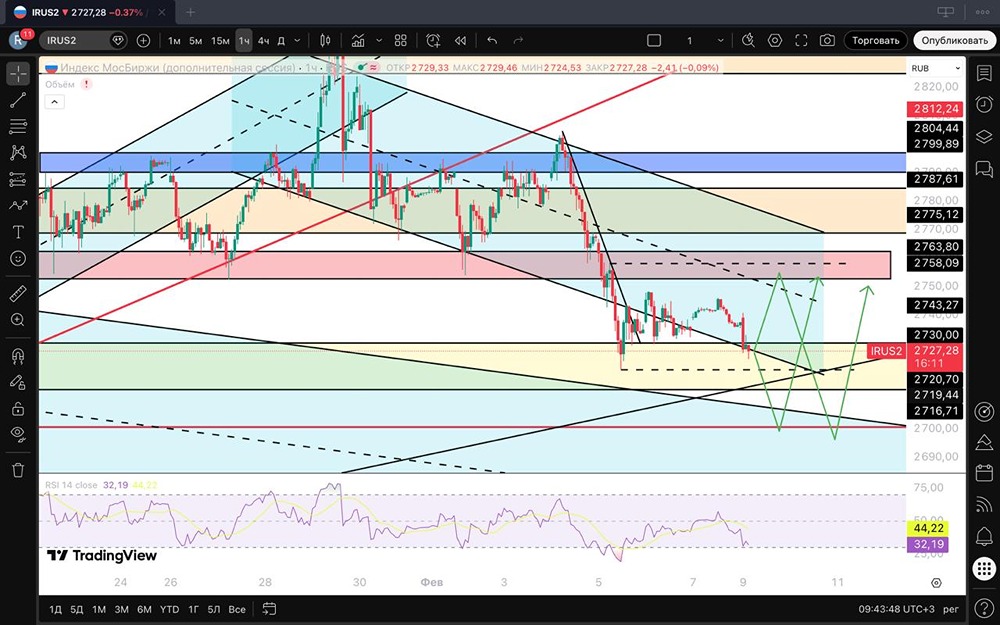
Task: Open the indicators menu
Action: pos(358,40)
